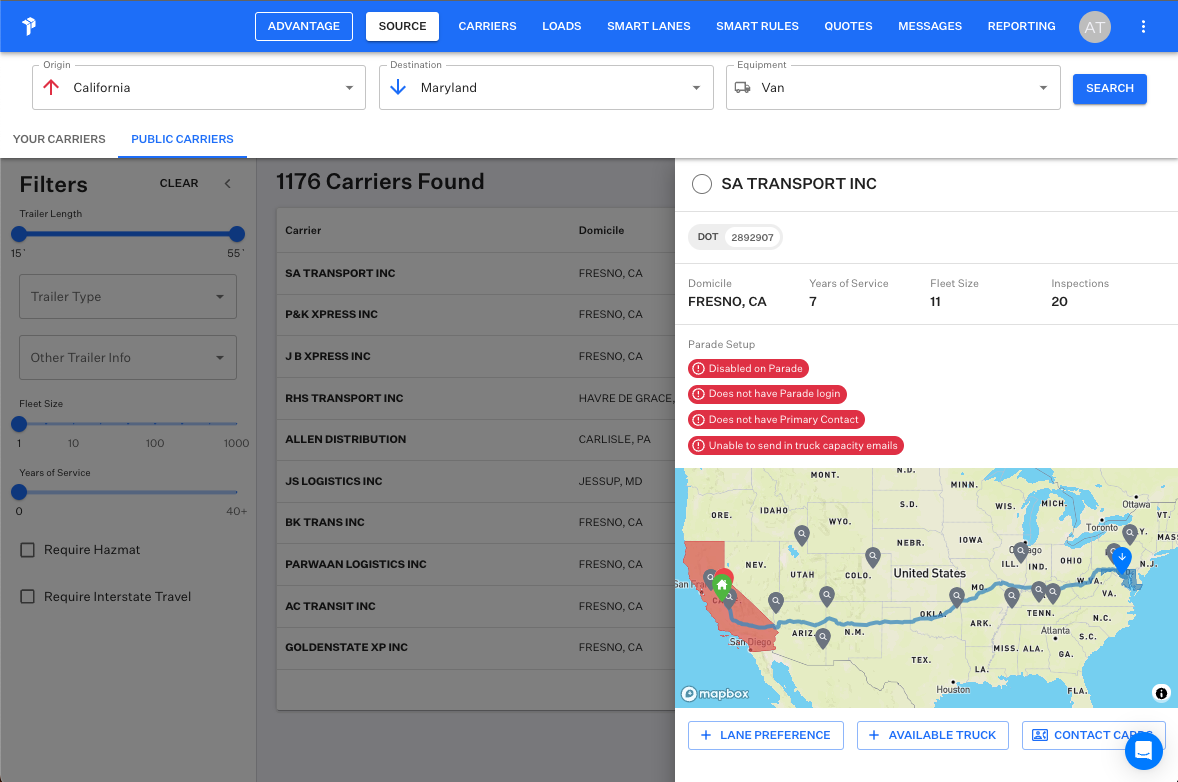Screen dimensions: 1178x782
Task: Click the blue destination pin on map
Action: coord(1122,558)
